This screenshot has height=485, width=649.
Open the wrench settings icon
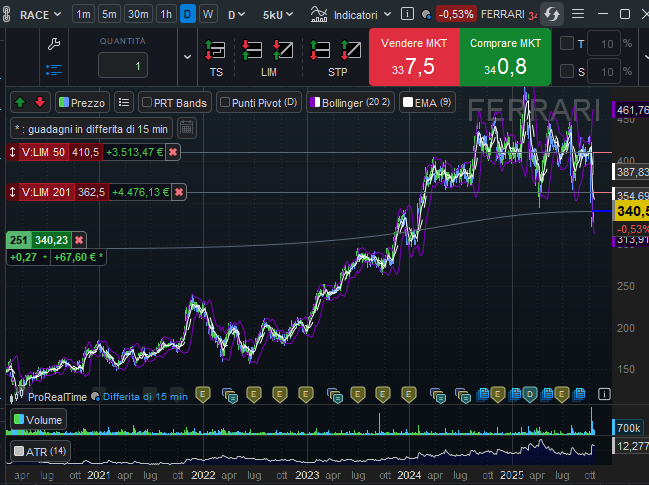point(54,45)
